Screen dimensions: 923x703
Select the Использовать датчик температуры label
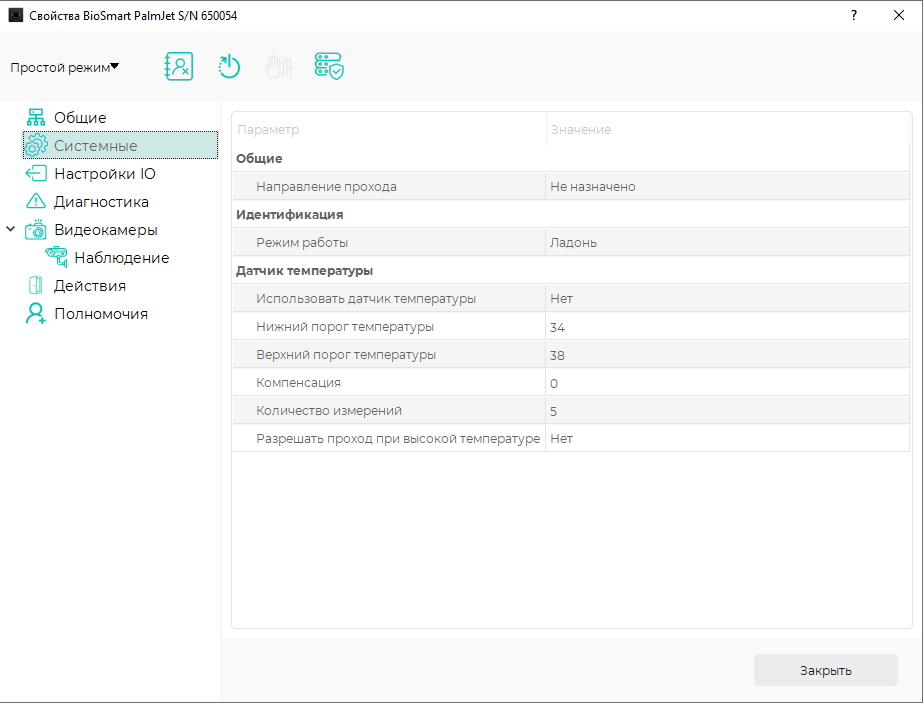pos(366,299)
